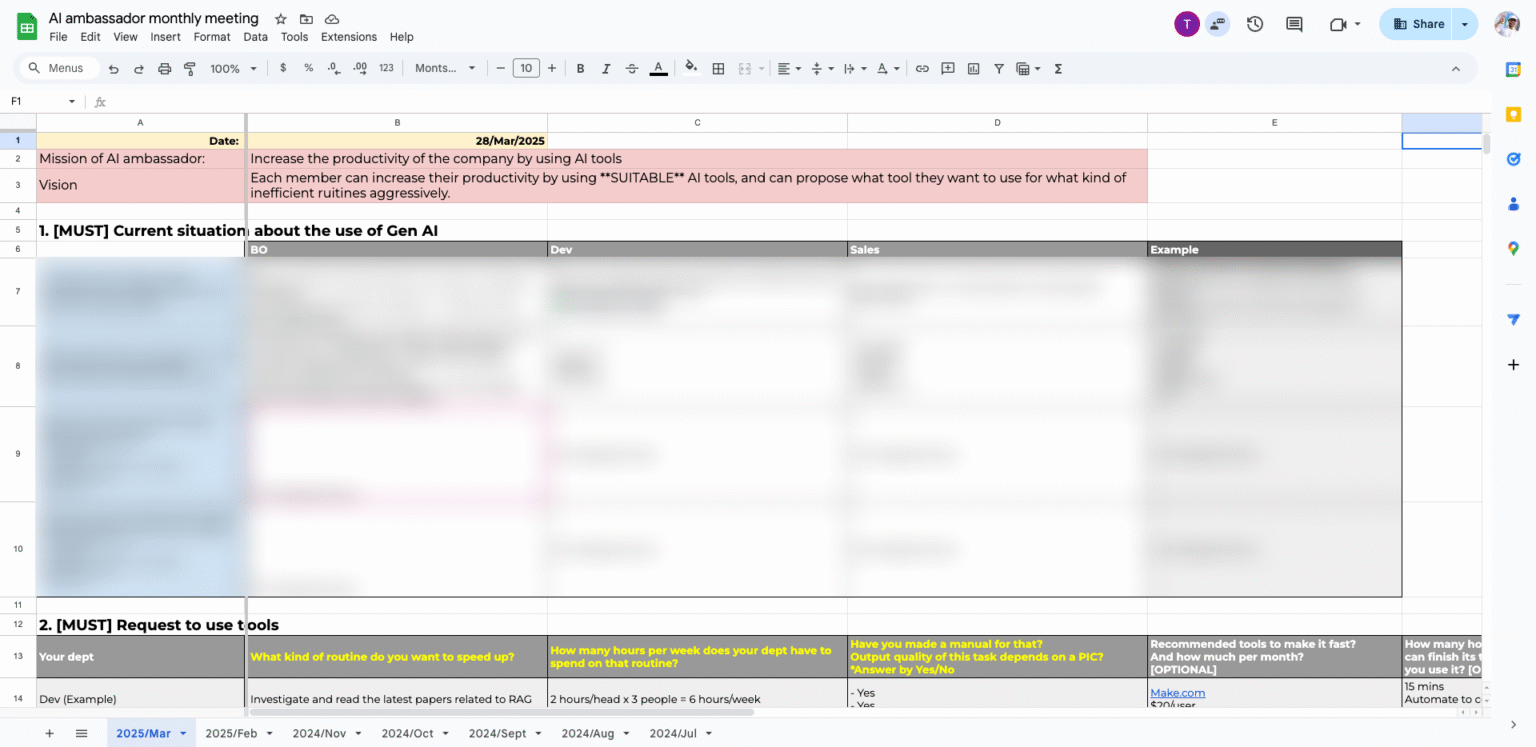This screenshot has width=1536, height=747.
Task: Open the File menu
Action: pyautogui.click(x=58, y=37)
